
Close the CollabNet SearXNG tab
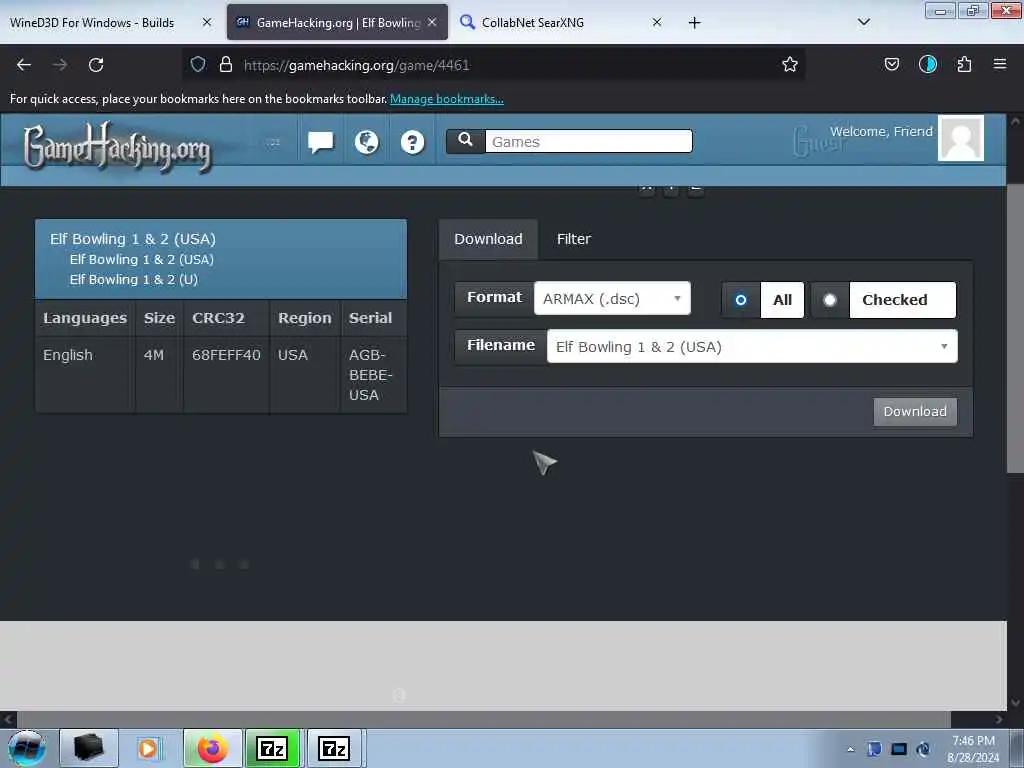(657, 22)
